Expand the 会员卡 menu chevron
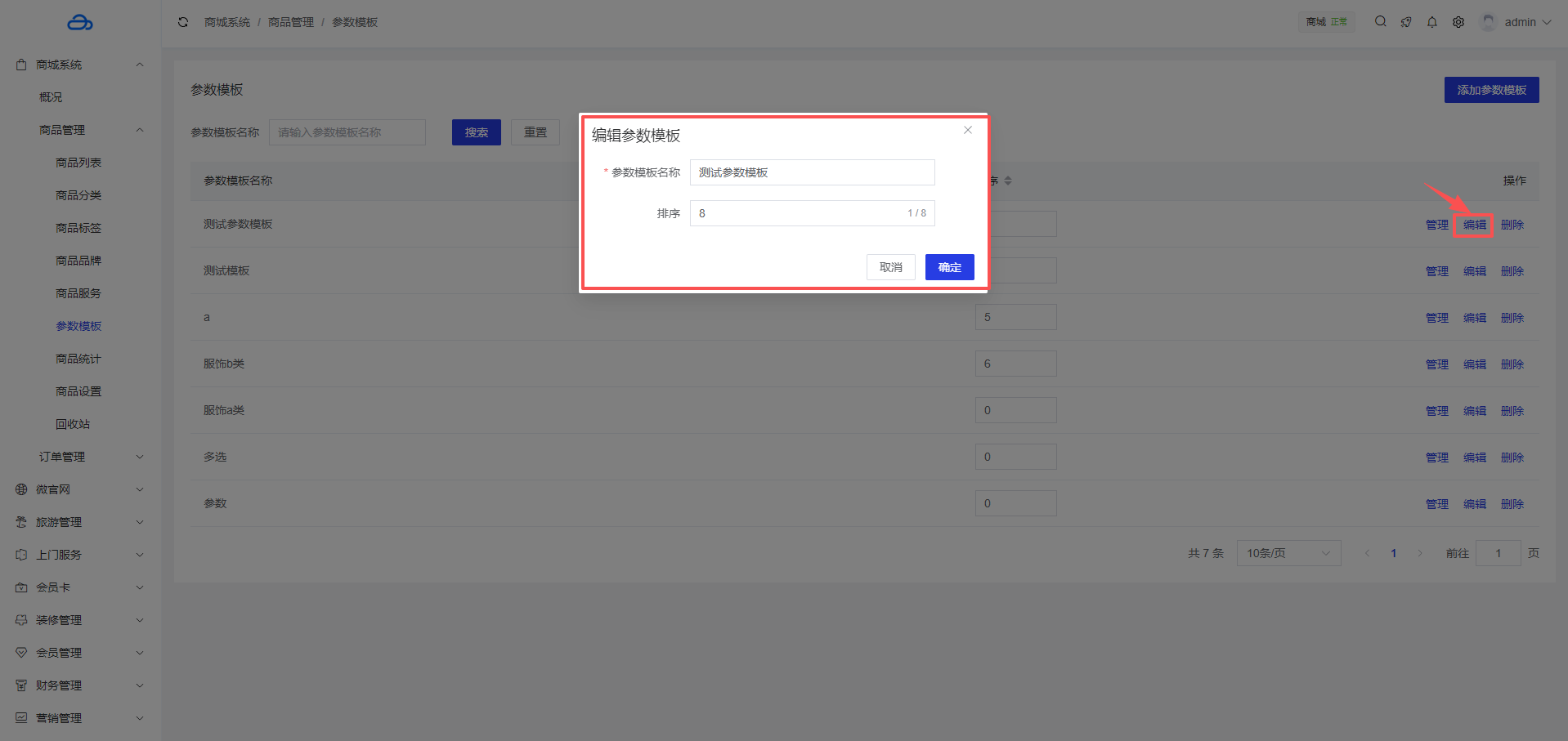This screenshot has width=1568, height=741. (140, 587)
